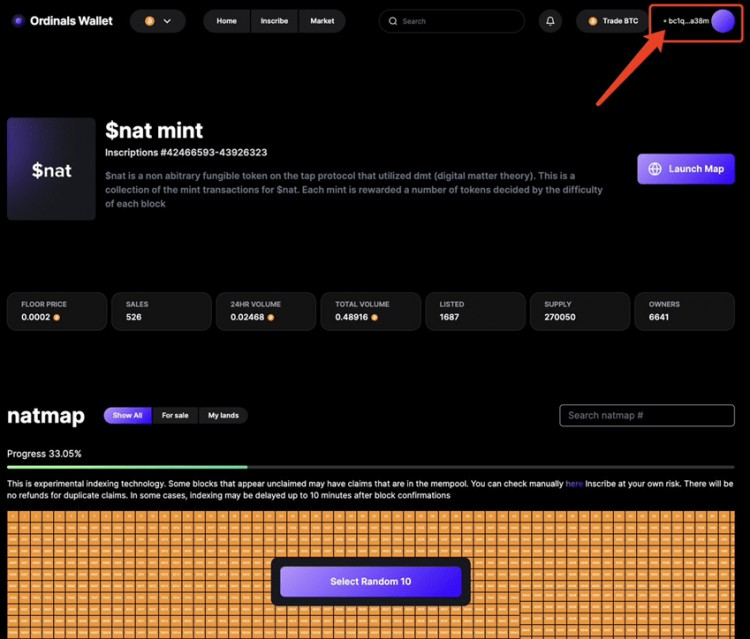Click the Search natmap # field

click(647, 416)
